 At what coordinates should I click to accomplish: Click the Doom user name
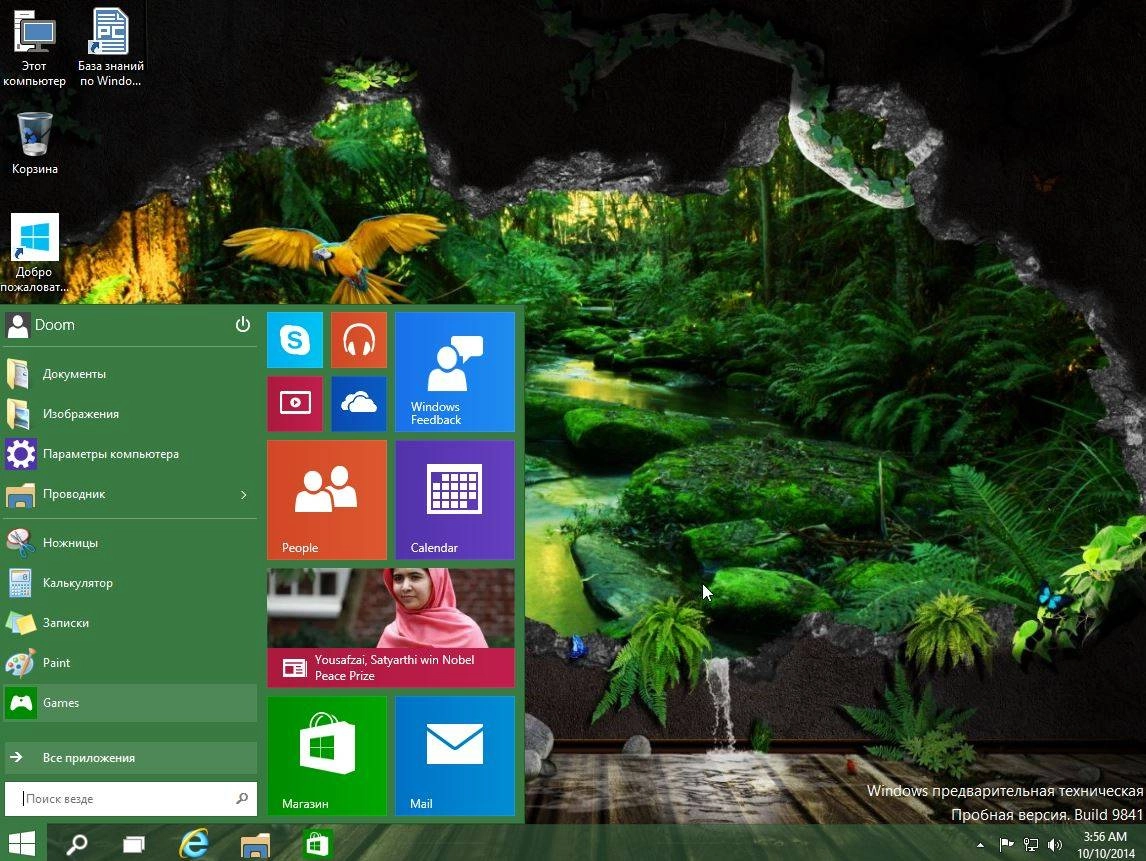[x=55, y=325]
